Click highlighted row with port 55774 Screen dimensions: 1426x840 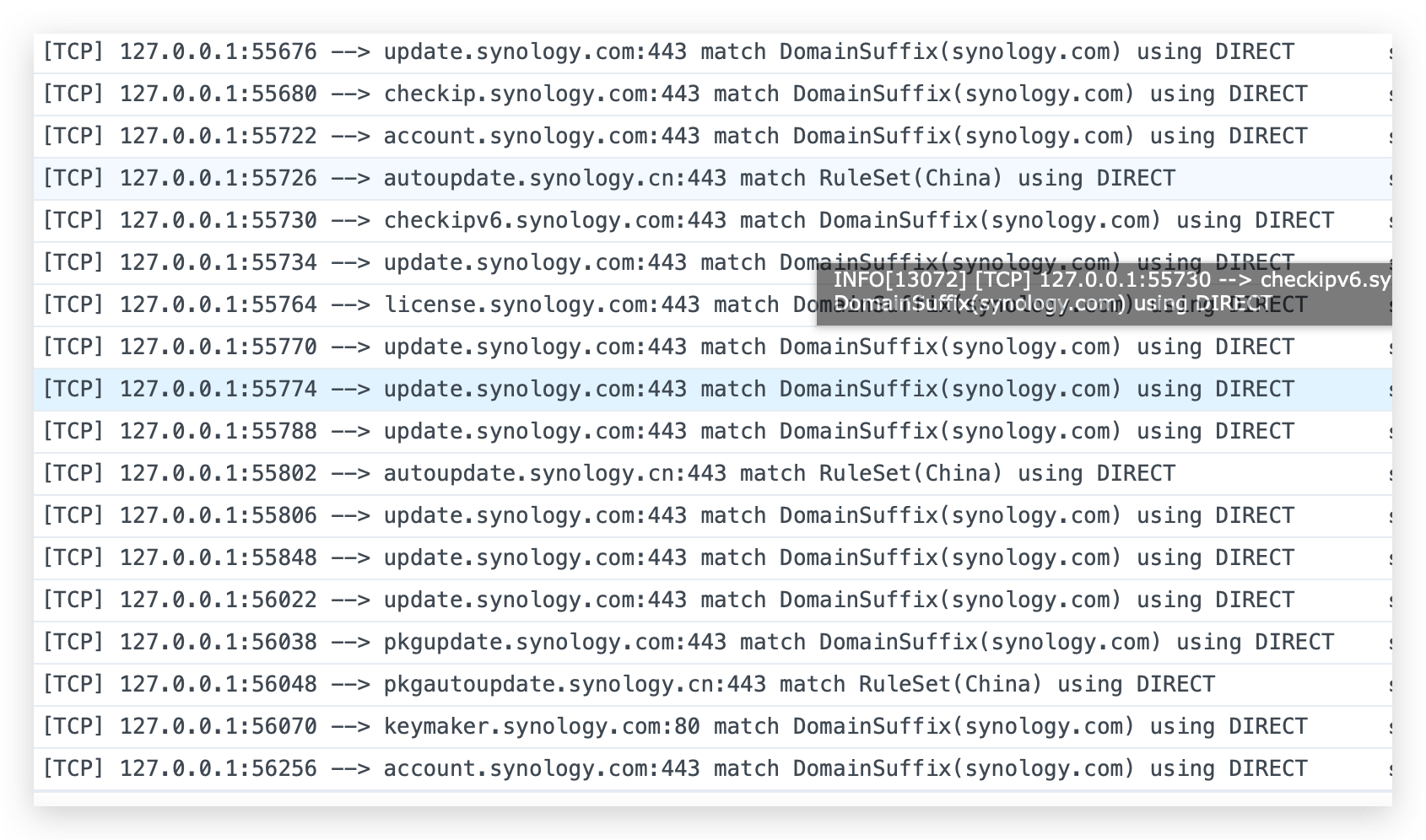[713, 390]
